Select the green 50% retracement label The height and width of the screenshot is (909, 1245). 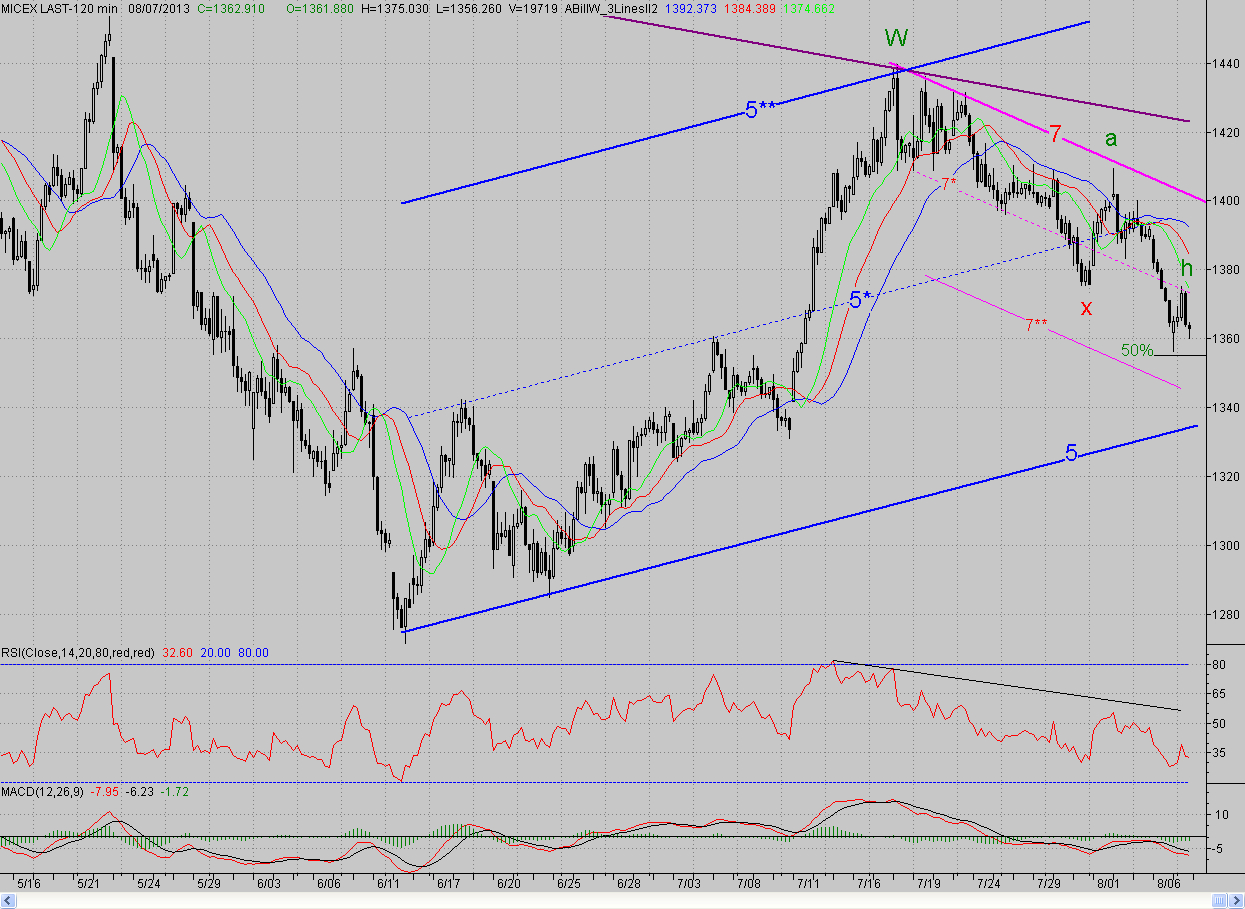[1137, 350]
